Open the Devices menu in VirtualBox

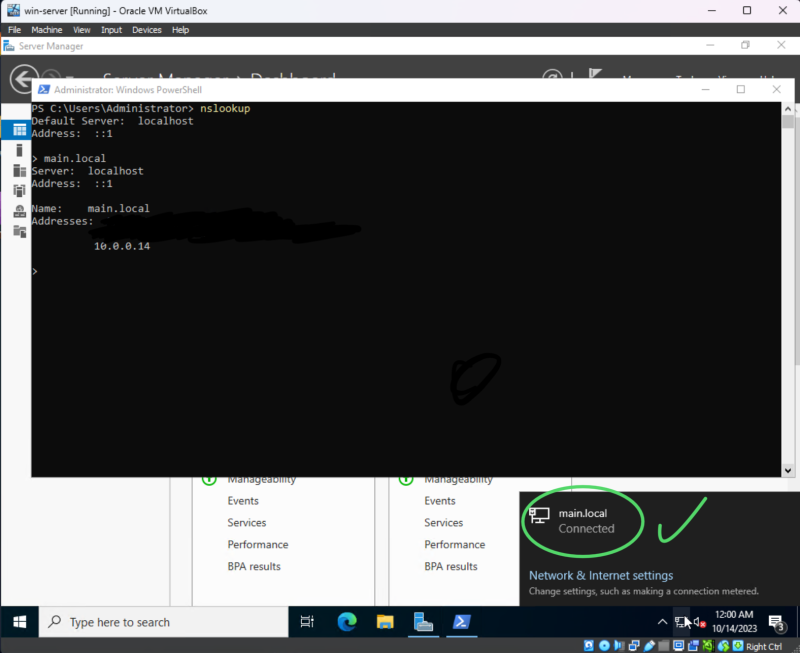pos(146,30)
